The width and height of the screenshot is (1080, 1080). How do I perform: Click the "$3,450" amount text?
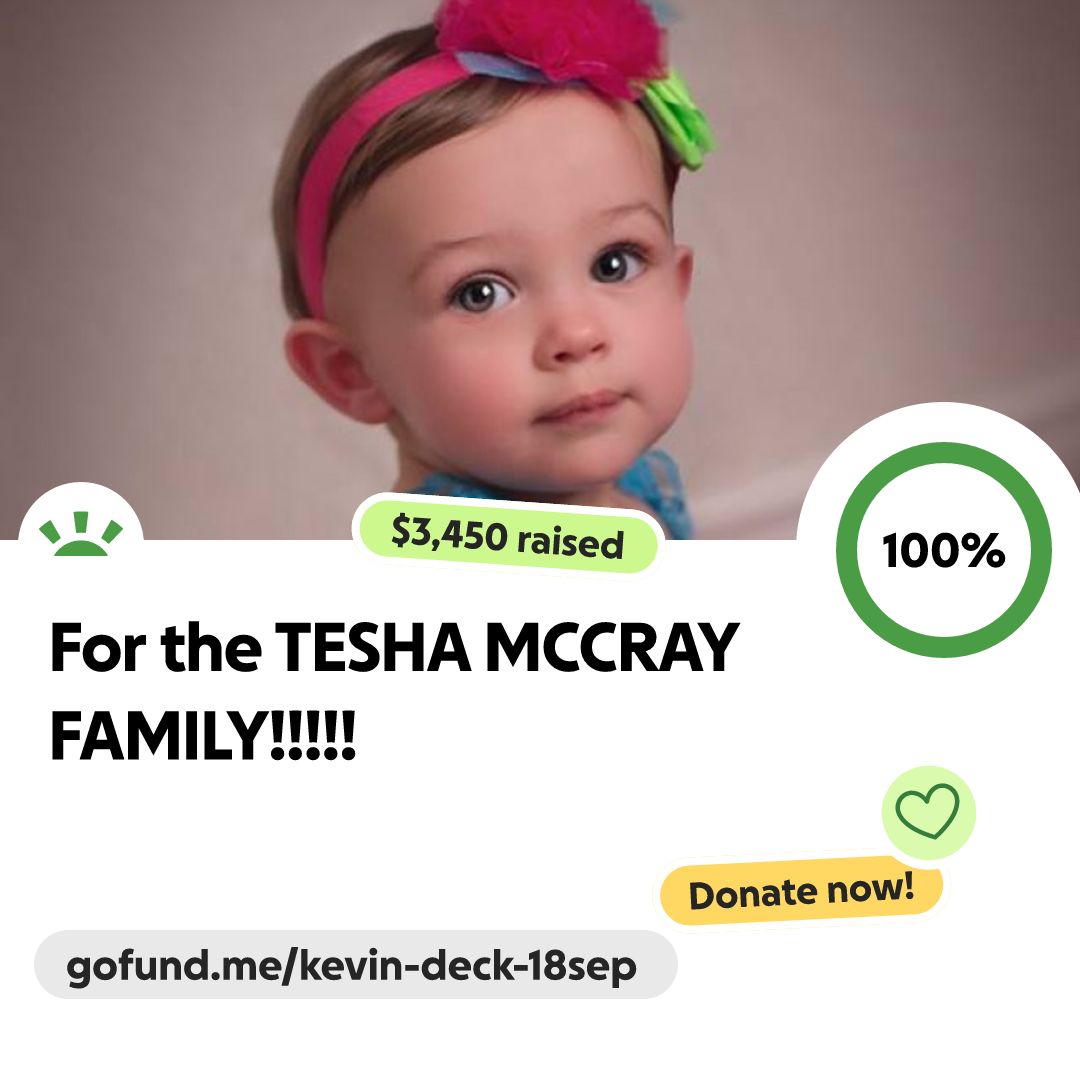click(449, 533)
